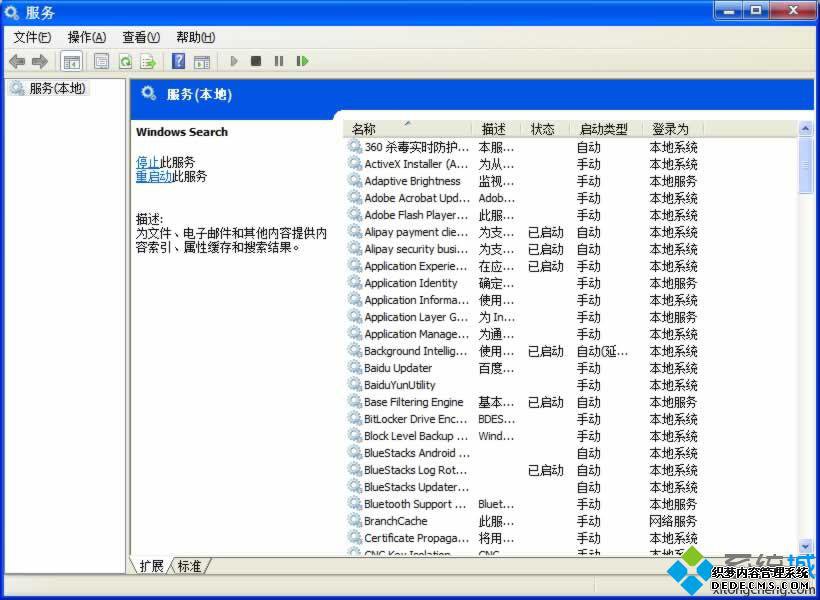This screenshot has height=600, width=820.
Task: Toggle the action pane toolbar icon
Action: click(202, 62)
